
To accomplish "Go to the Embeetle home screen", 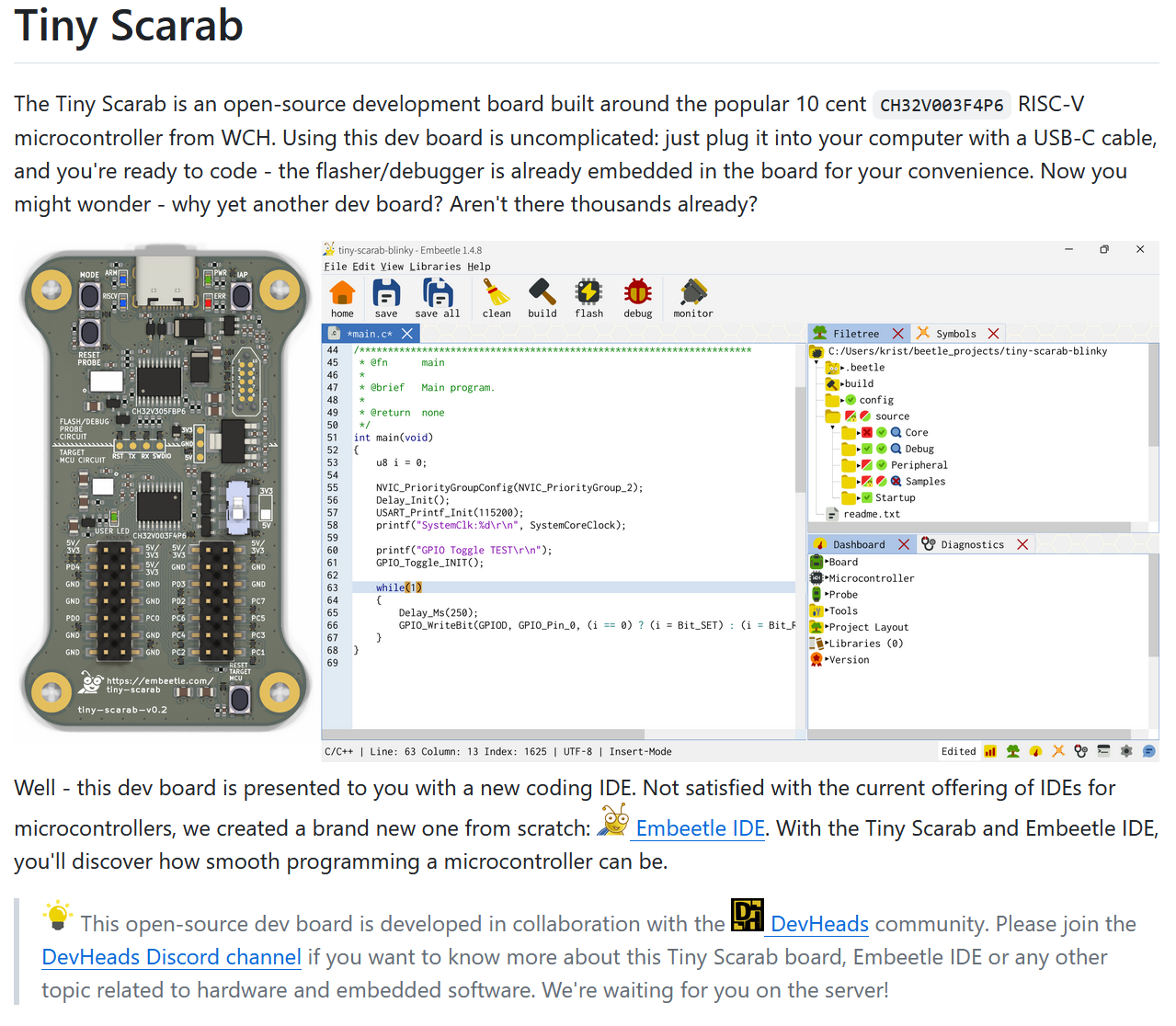I will 342,294.
